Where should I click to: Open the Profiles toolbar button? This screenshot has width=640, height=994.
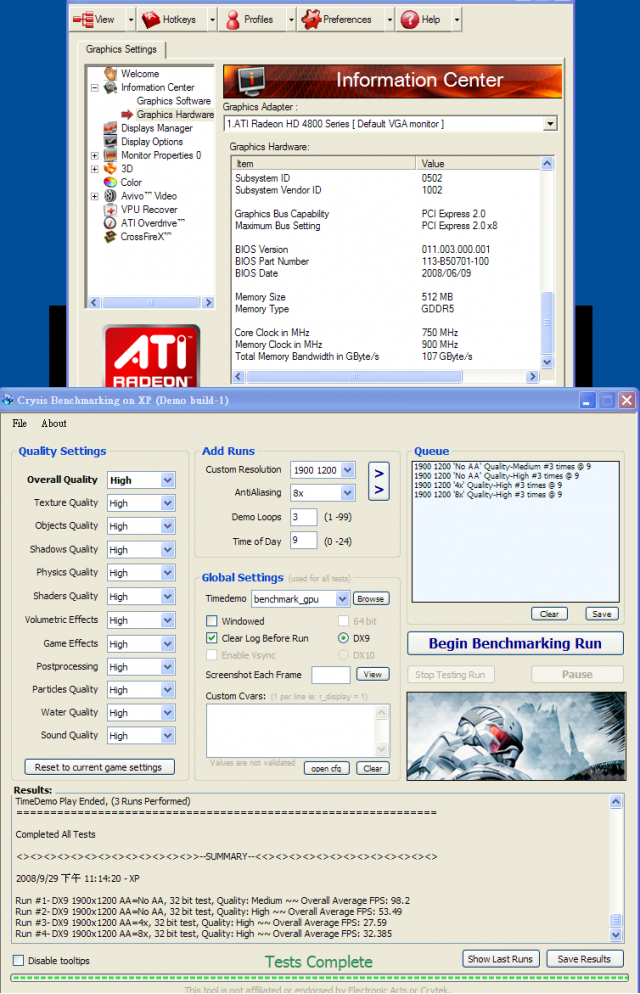pyautogui.click(x=252, y=20)
